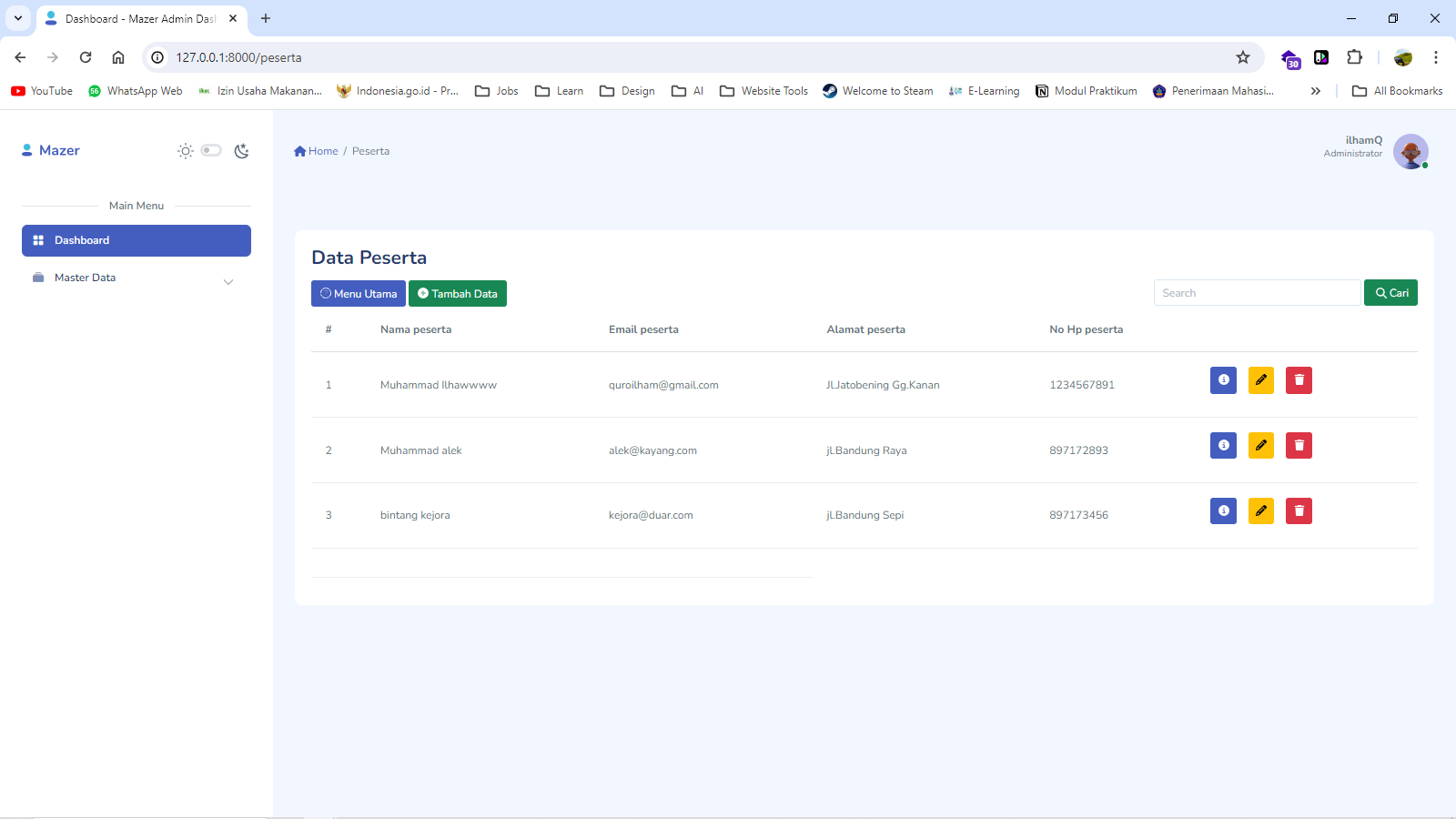1456x819 pixels.
Task: Open the tab search dropdown arrow
Action: tap(18, 18)
